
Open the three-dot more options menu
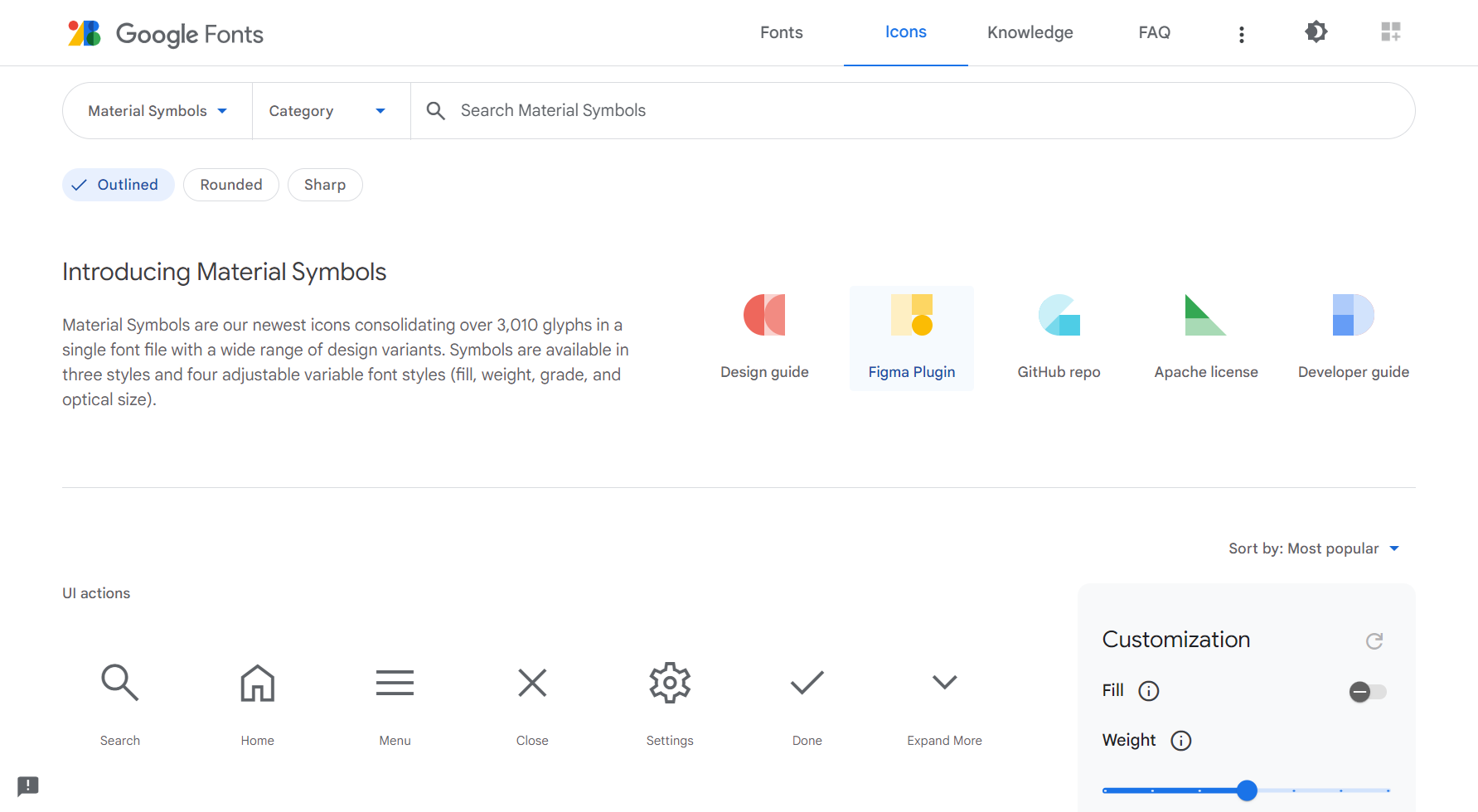1241,34
